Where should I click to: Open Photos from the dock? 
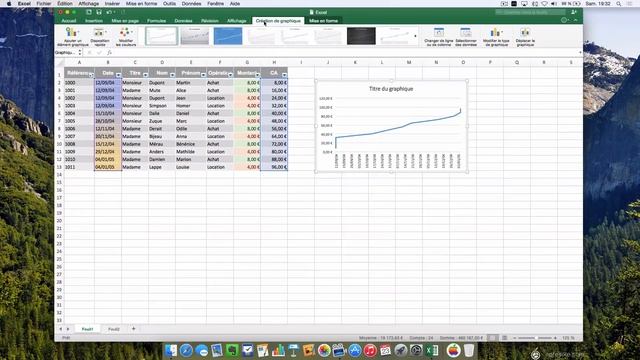[324, 350]
